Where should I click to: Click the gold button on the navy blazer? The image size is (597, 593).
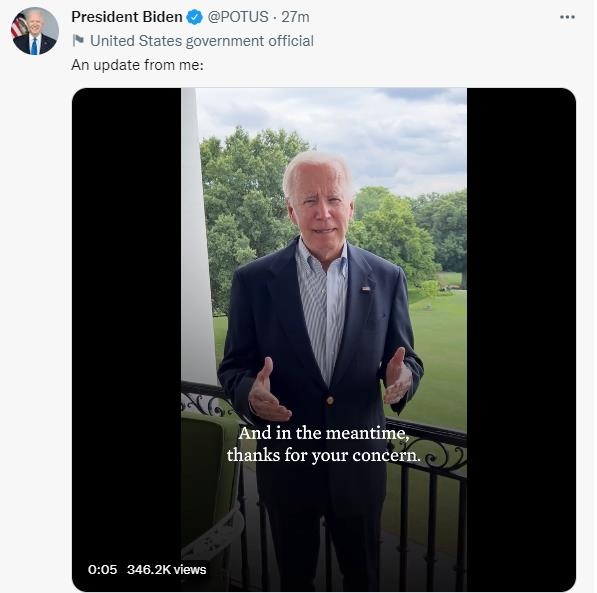coord(330,400)
